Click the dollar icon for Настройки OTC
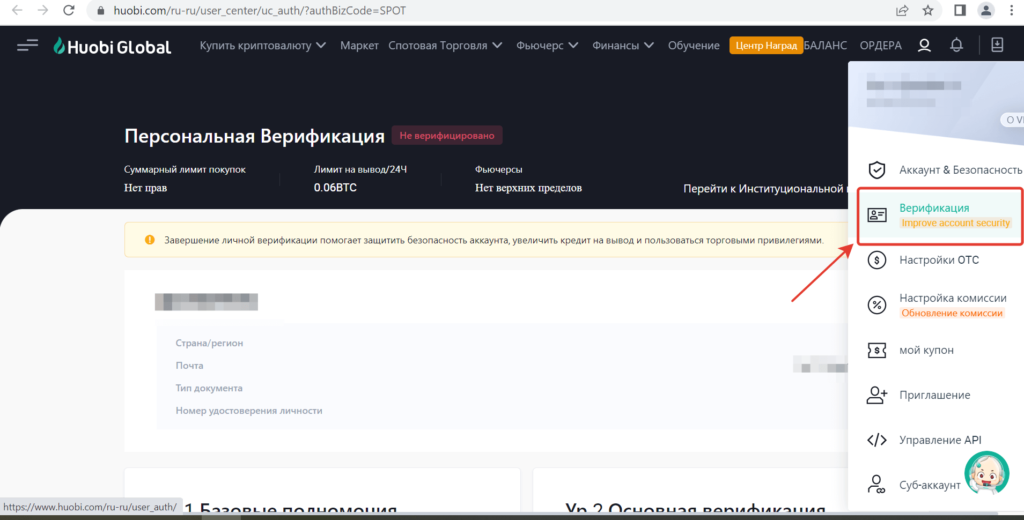 pos(877,260)
